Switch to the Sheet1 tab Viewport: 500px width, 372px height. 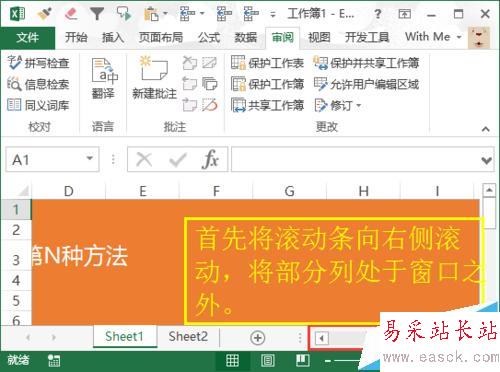pos(124,336)
